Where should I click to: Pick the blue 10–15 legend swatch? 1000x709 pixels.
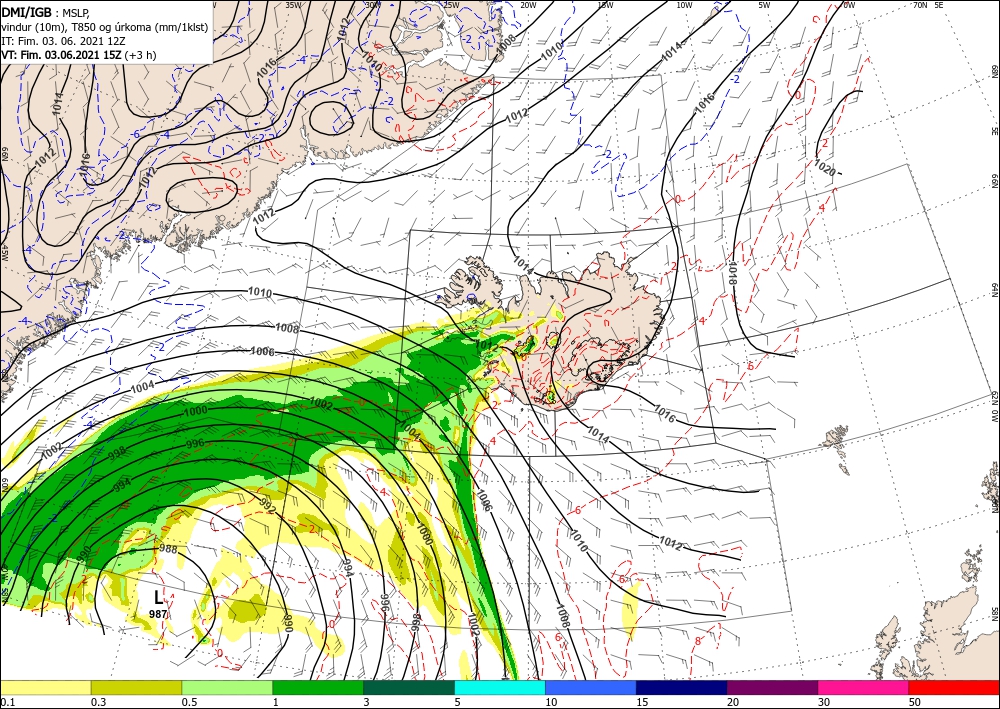591,687
